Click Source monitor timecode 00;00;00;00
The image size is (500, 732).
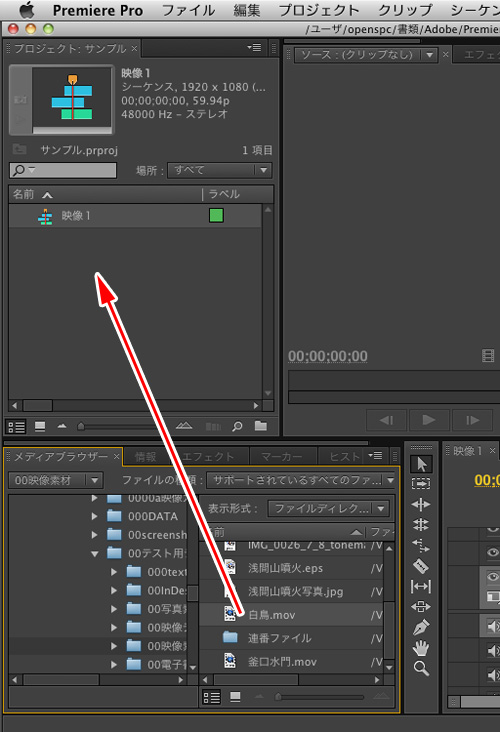click(x=328, y=356)
